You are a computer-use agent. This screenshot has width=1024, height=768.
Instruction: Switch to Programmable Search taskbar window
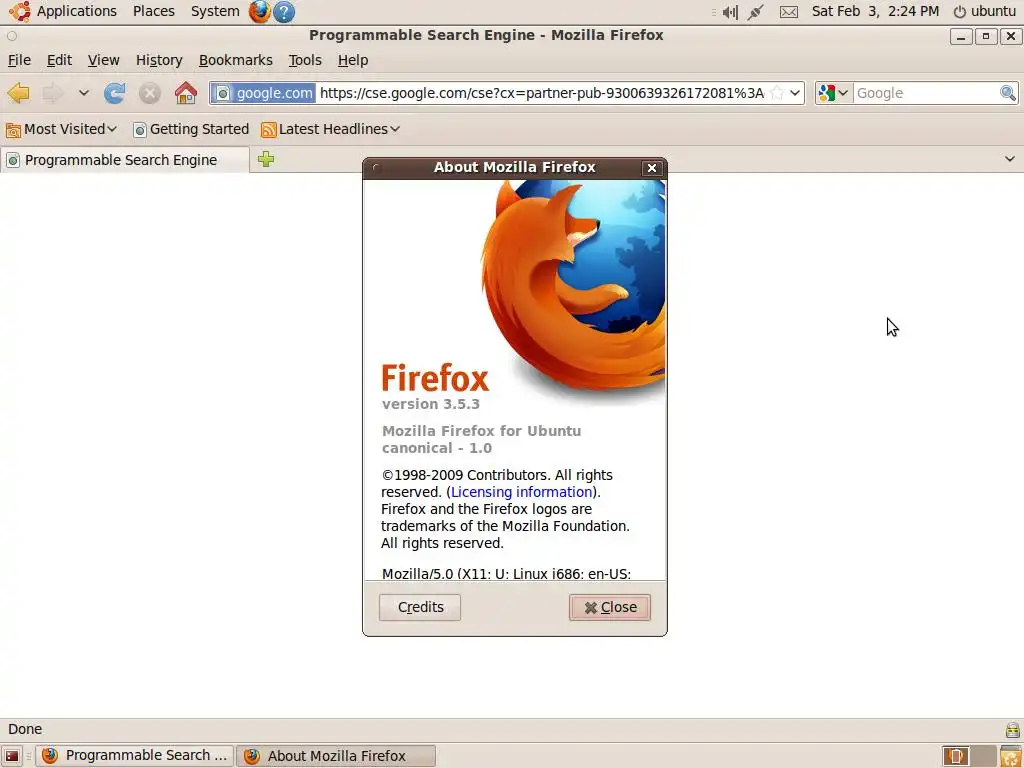pyautogui.click(x=134, y=756)
